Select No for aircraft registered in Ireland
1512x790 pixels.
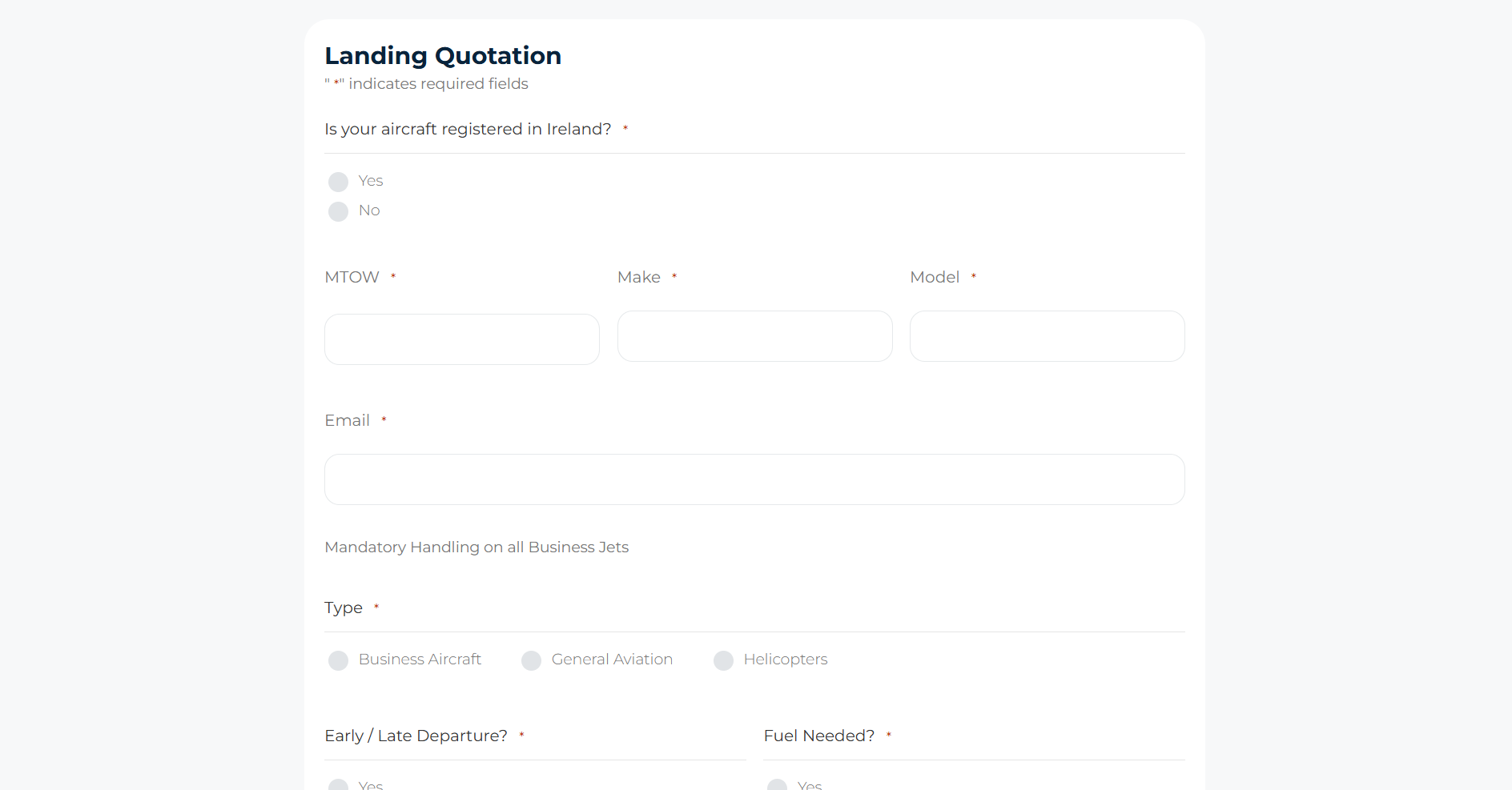(x=339, y=211)
